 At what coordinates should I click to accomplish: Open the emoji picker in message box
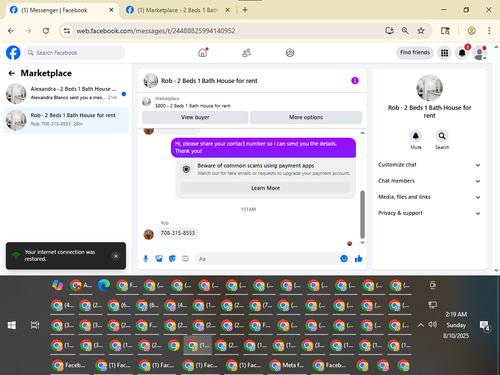click(x=344, y=259)
